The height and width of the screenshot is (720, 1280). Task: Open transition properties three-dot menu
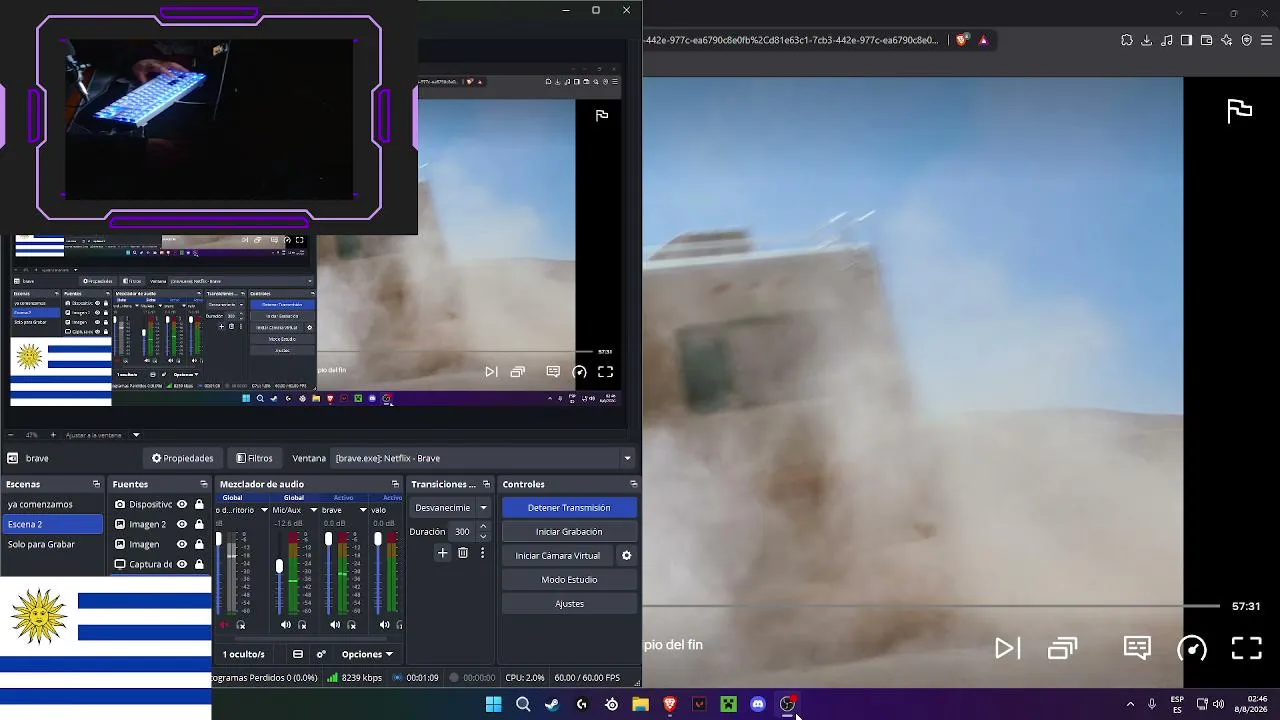pyautogui.click(x=482, y=553)
